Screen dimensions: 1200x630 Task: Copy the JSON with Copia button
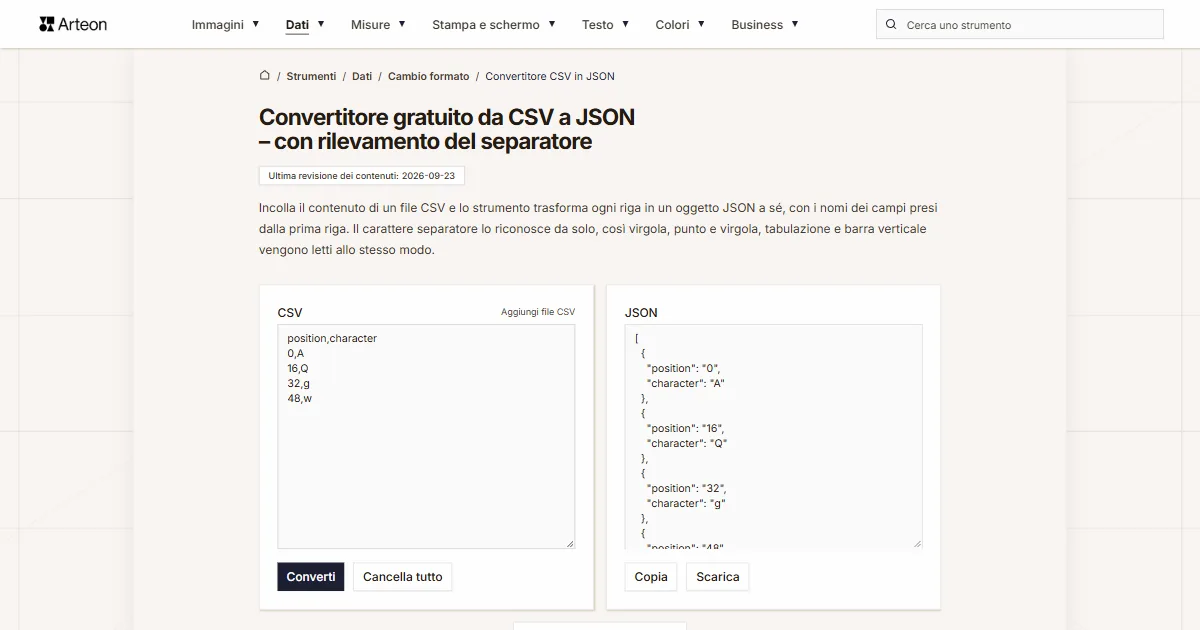coord(651,577)
